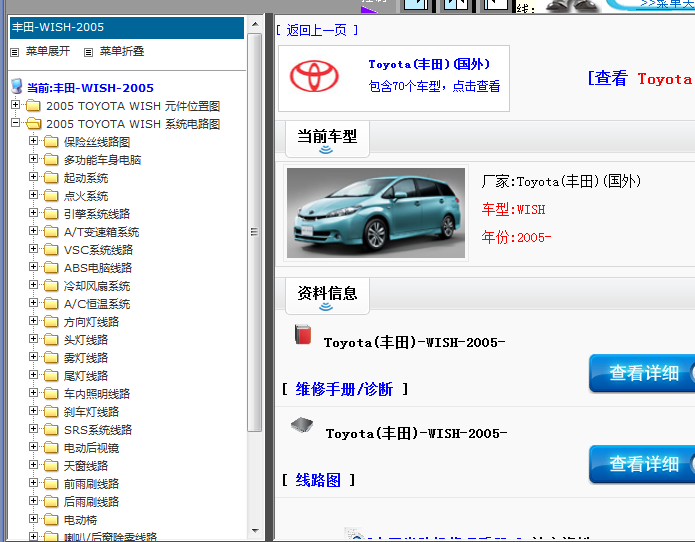Expand the 2005 TOYOTA WISH 元件位置图 node

[16, 105]
